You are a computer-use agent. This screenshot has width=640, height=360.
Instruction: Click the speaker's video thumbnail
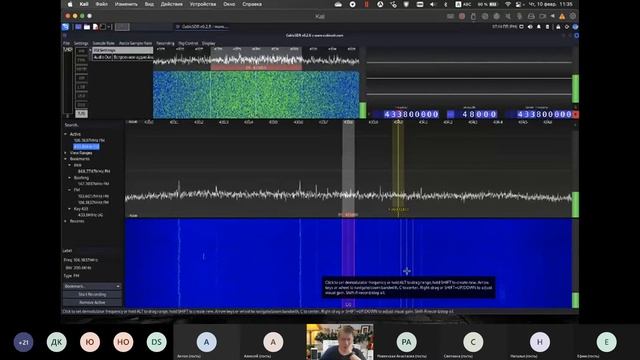pyautogui.click(x=340, y=342)
